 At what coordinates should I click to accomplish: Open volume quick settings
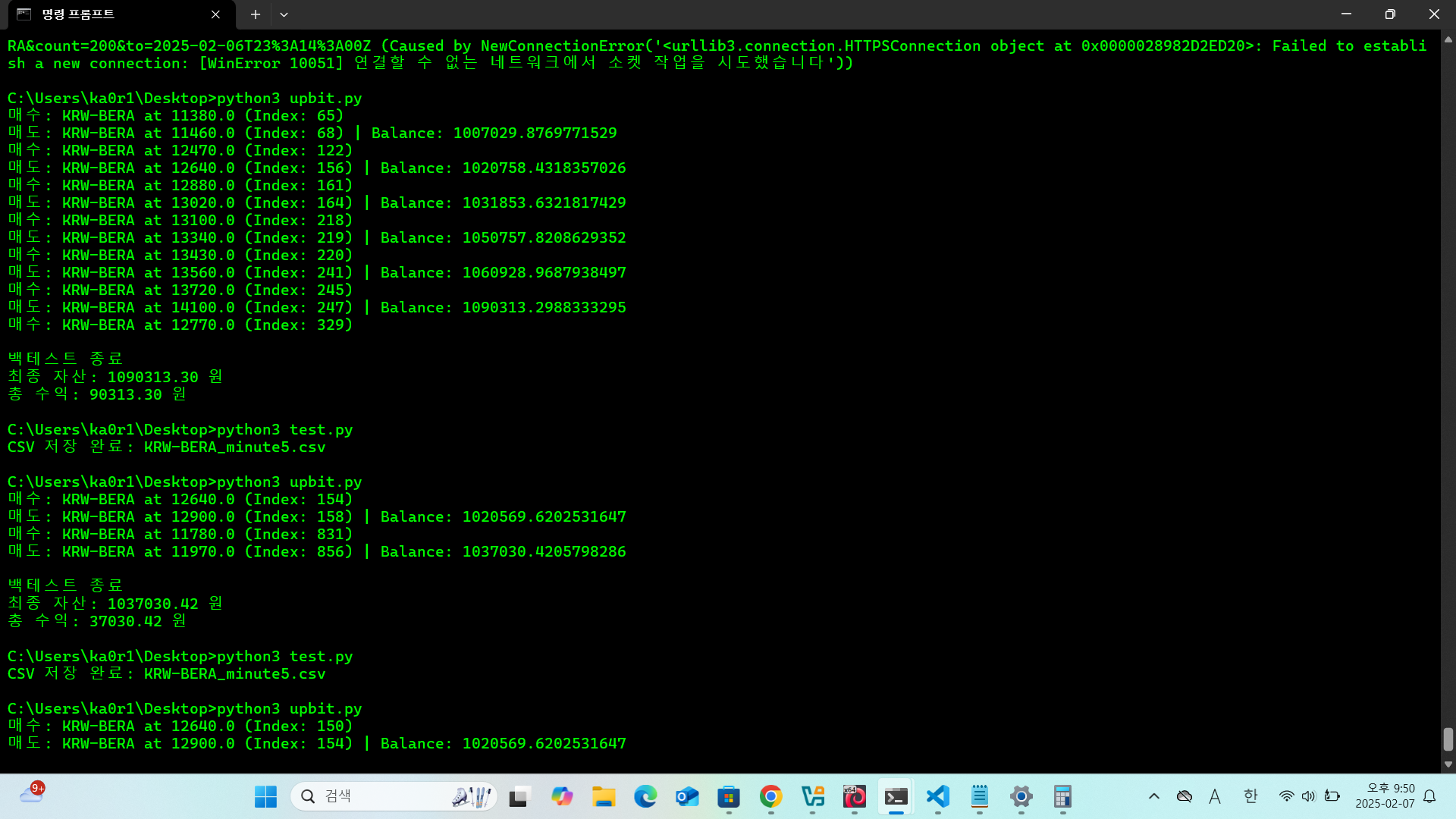coord(1308,796)
